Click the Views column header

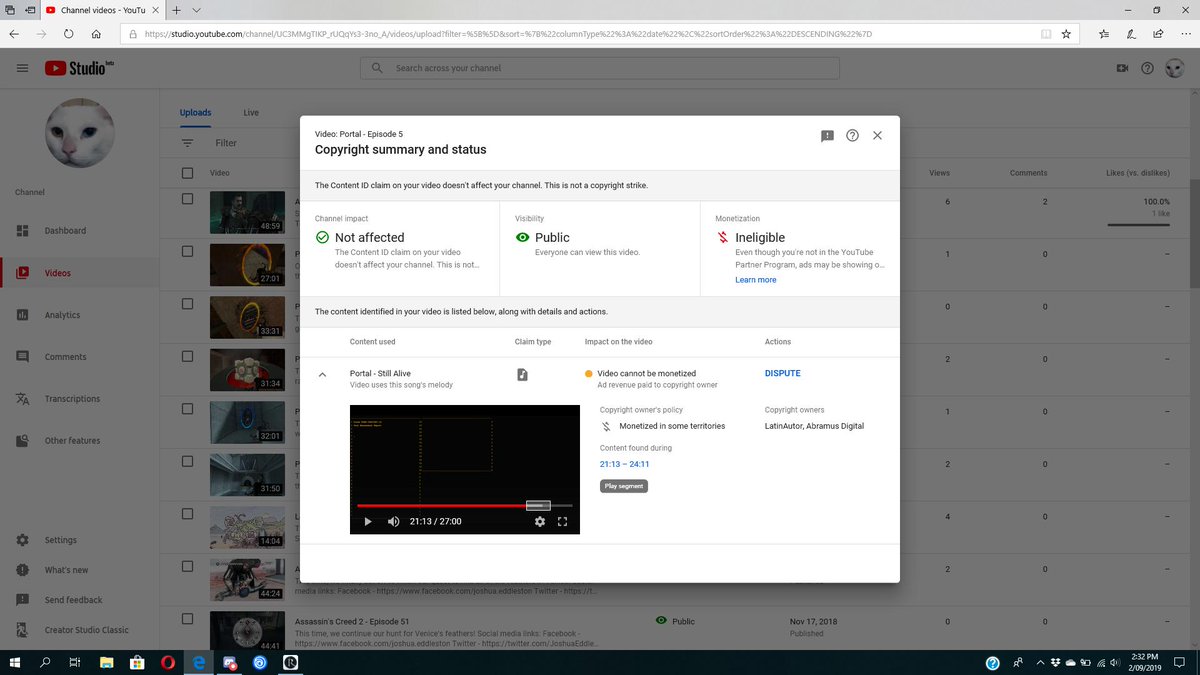(939, 173)
